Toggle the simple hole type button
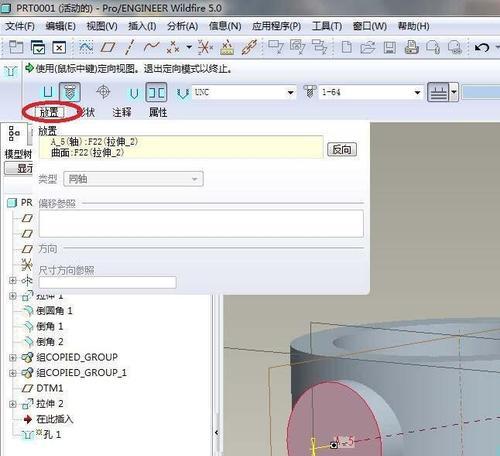 [x=48, y=92]
